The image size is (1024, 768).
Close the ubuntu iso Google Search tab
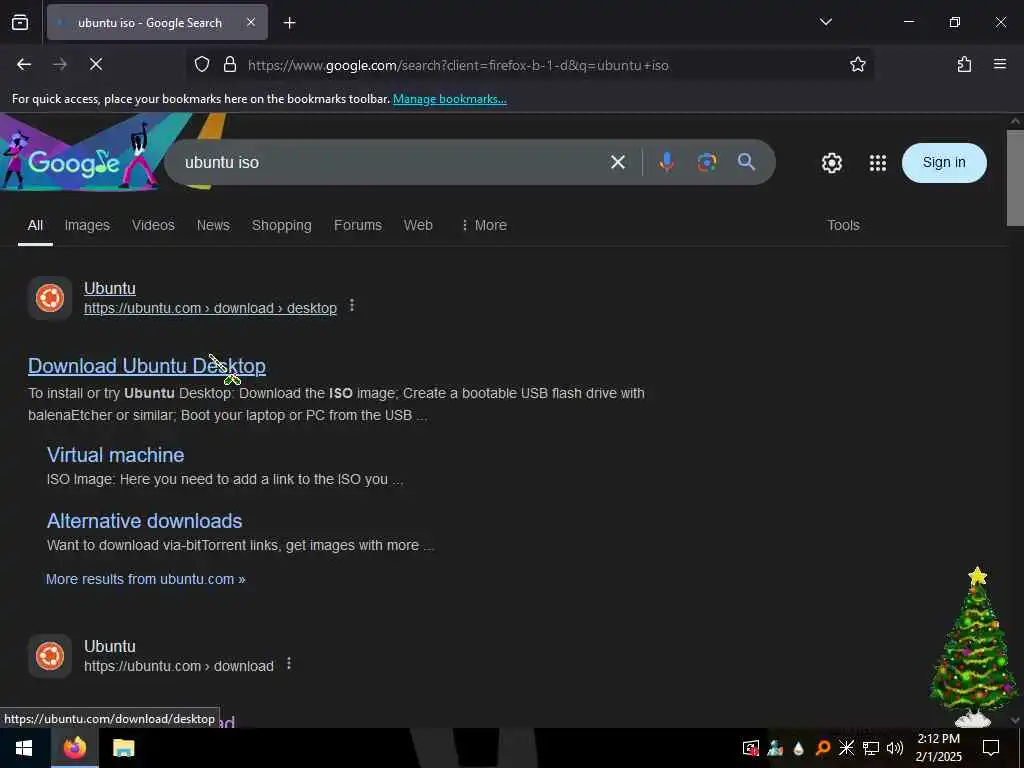click(x=251, y=22)
